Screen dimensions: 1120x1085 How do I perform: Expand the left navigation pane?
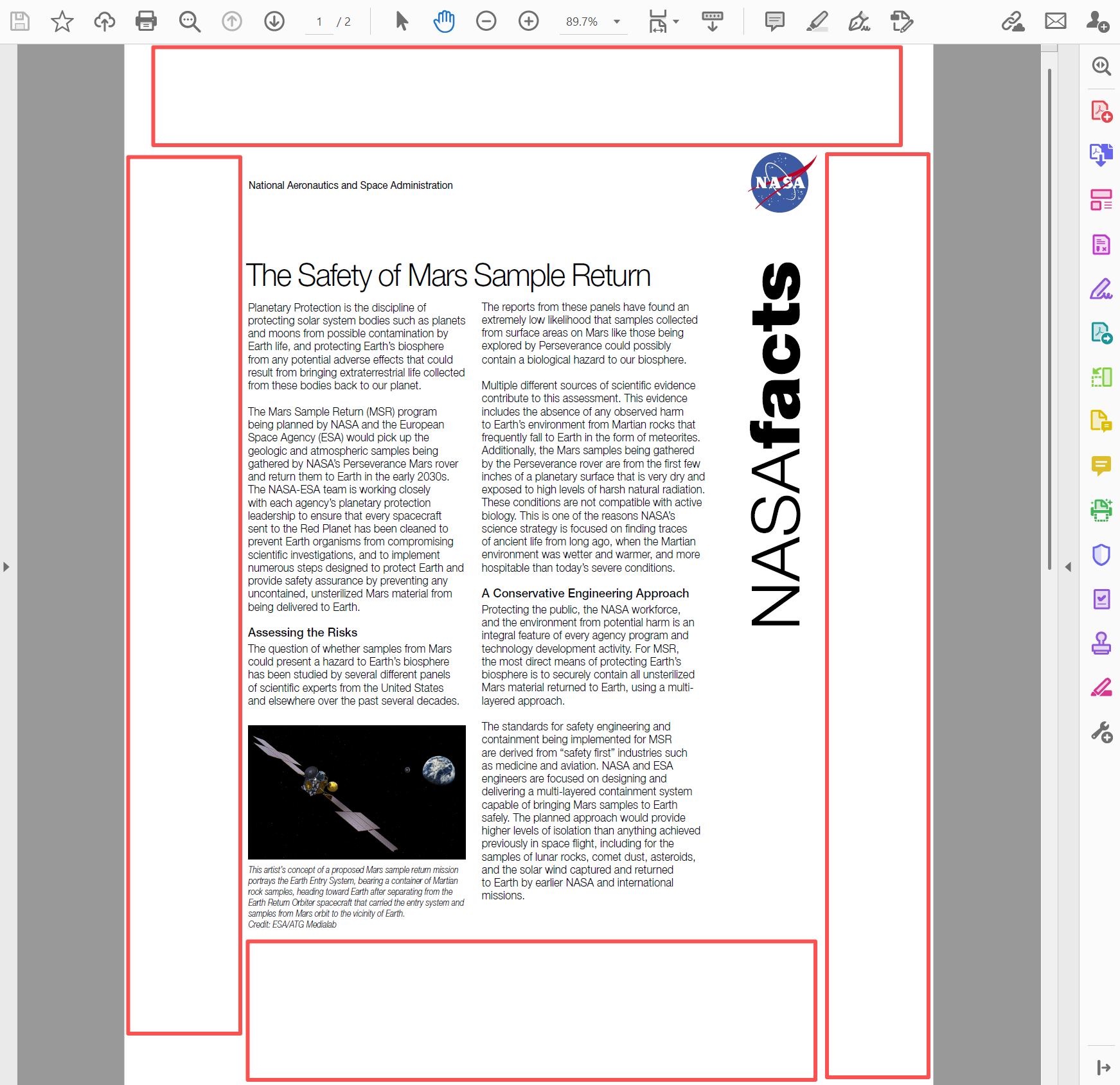(6, 567)
